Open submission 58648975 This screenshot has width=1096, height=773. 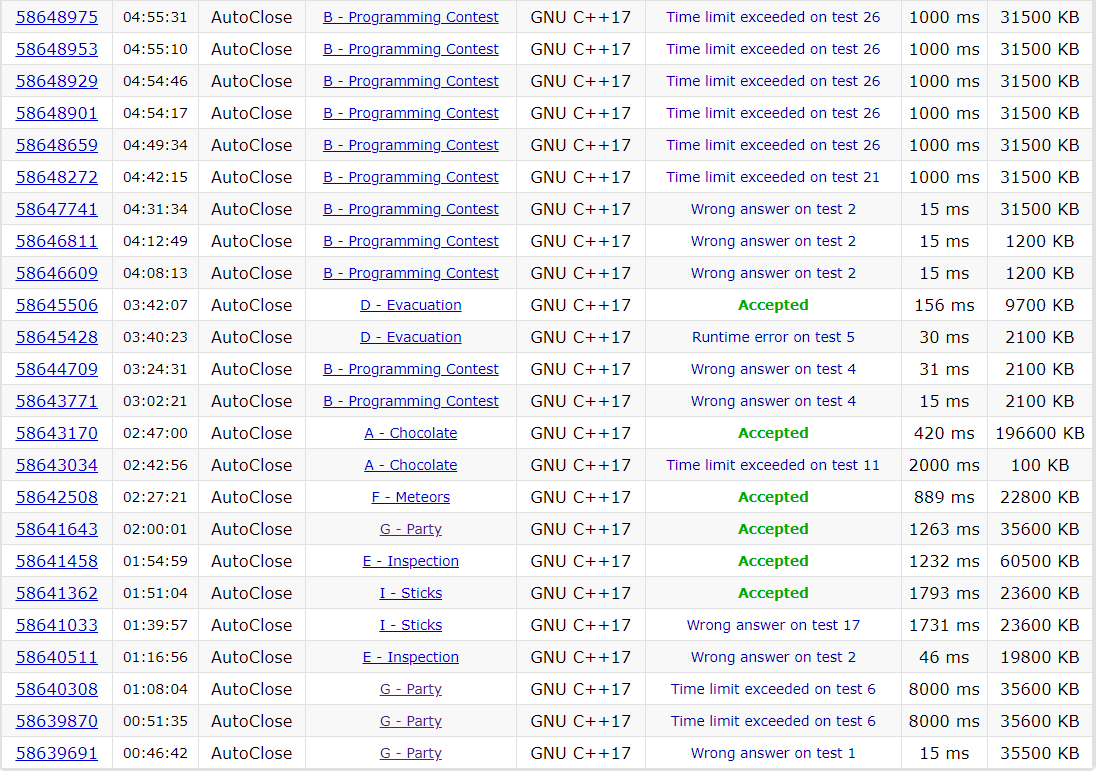coord(57,17)
